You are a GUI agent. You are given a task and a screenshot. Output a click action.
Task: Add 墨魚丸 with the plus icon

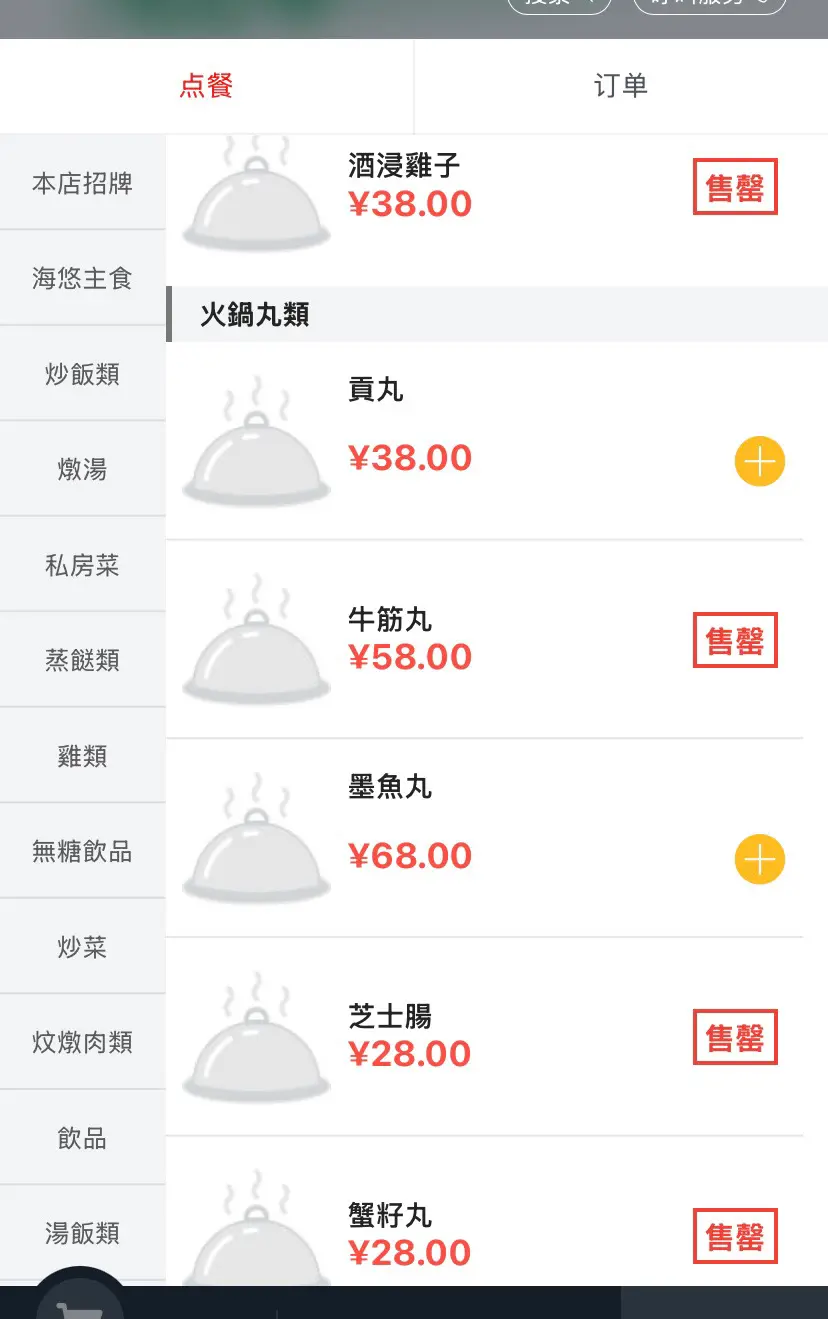coord(760,859)
